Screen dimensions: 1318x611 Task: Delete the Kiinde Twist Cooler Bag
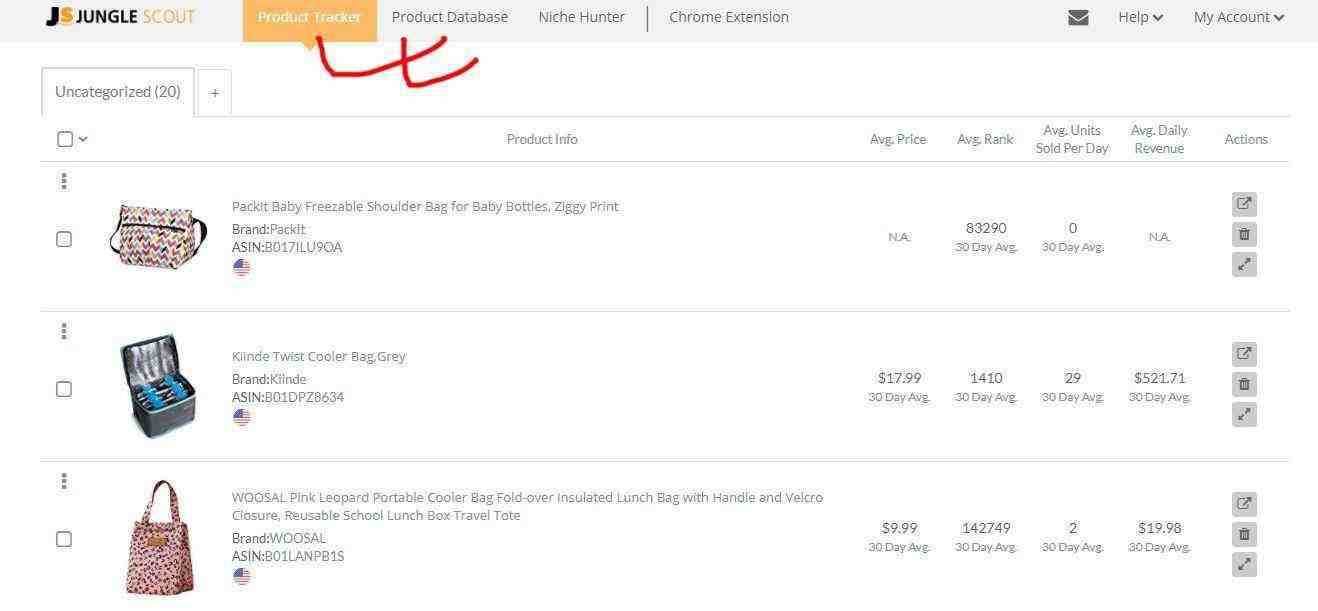point(1244,384)
